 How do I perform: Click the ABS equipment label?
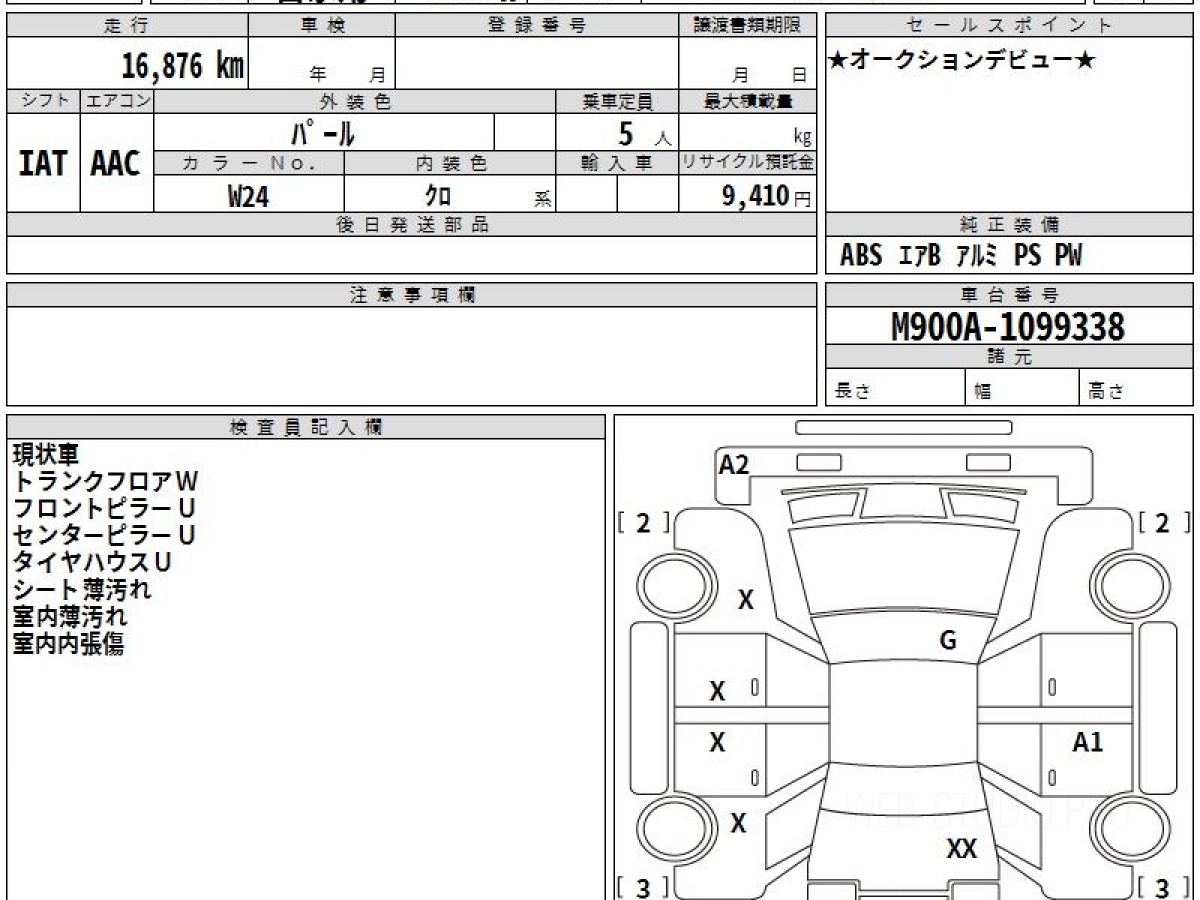tap(860, 256)
